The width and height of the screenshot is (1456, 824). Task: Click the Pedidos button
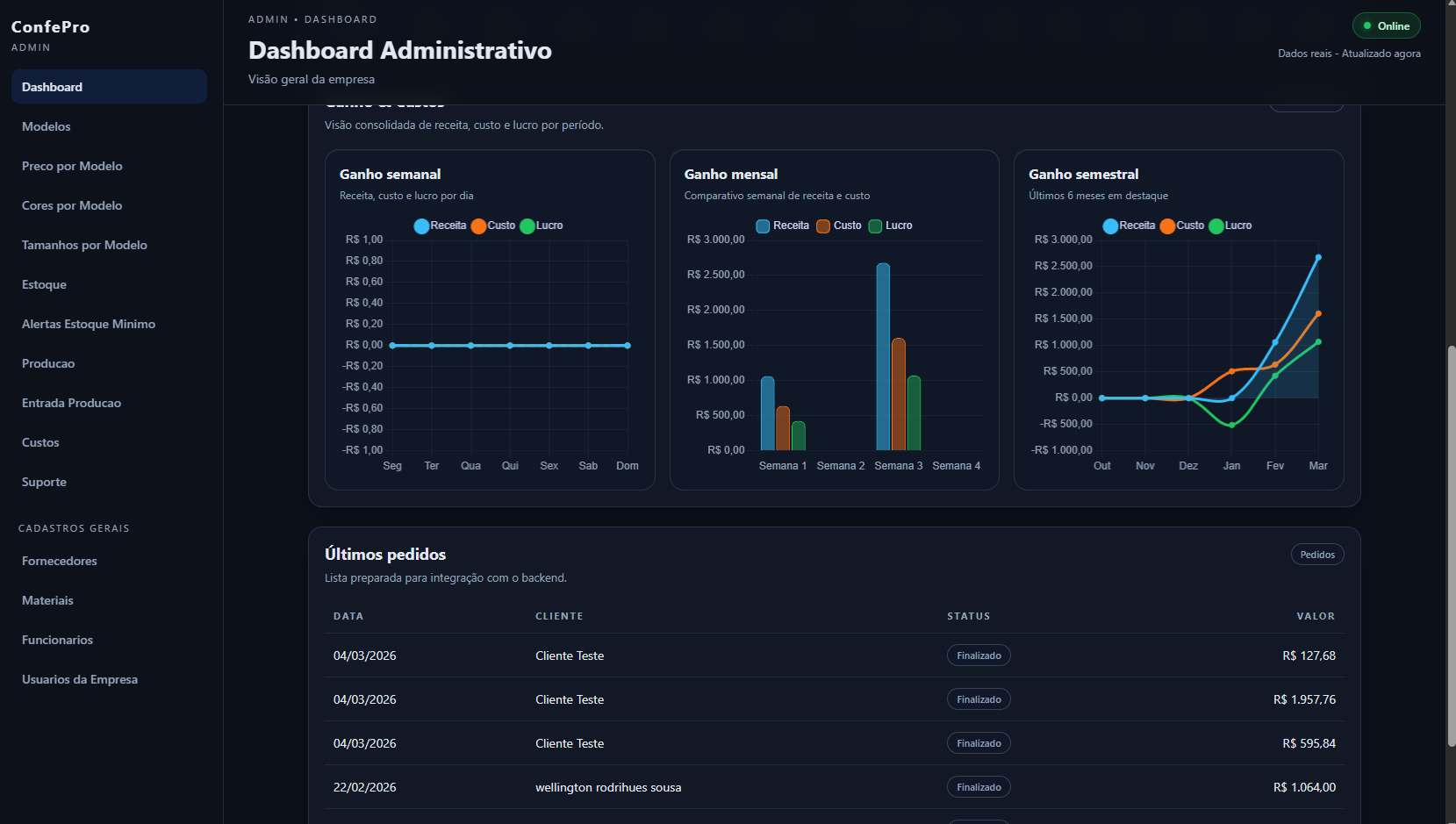point(1317,555)
